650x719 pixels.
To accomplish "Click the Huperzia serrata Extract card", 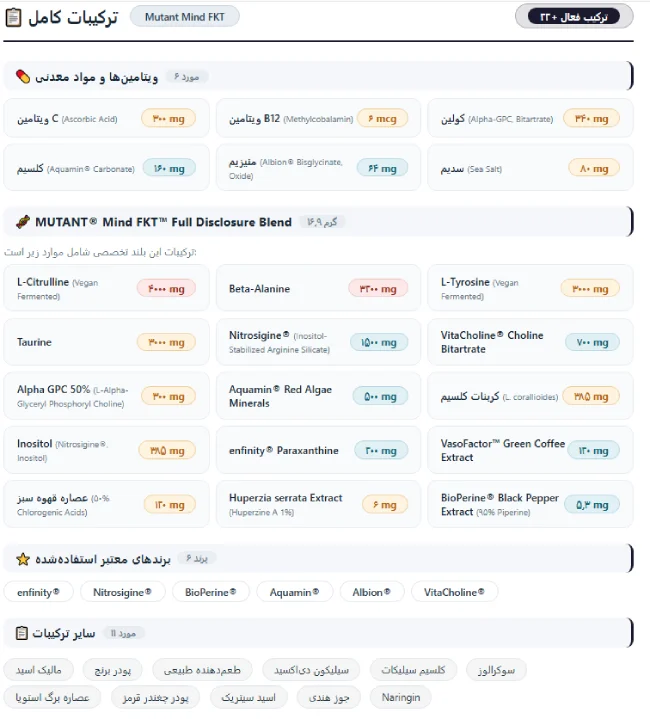I will click(x=318, y=504).
